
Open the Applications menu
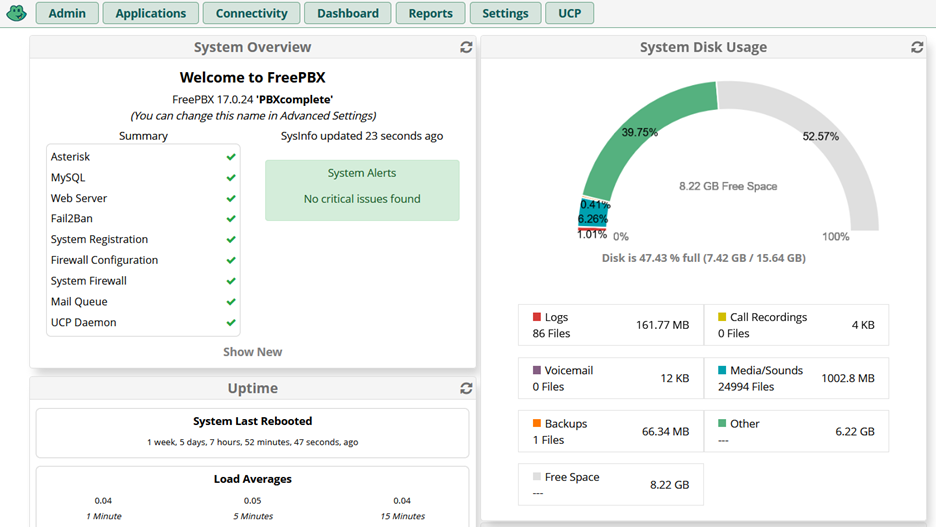click(150, 13)
